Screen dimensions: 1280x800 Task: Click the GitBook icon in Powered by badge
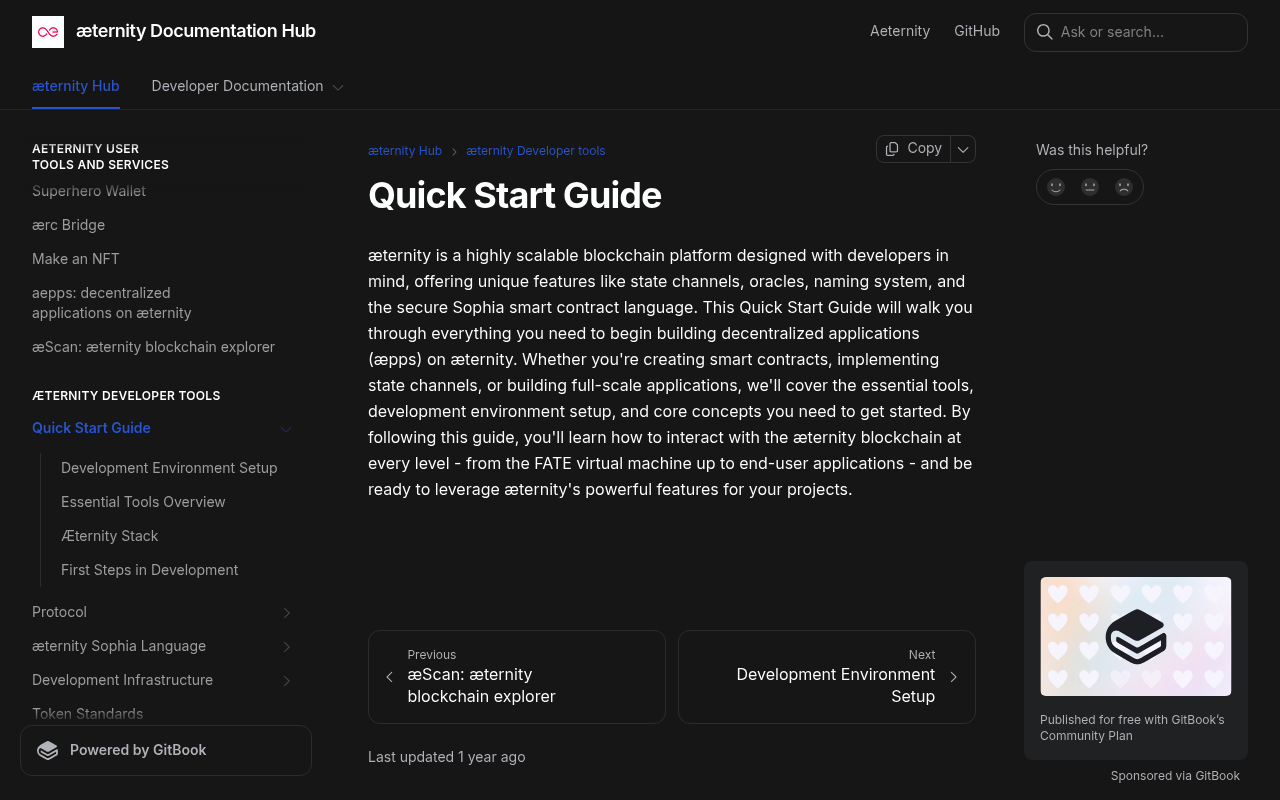tap(48, 750)
